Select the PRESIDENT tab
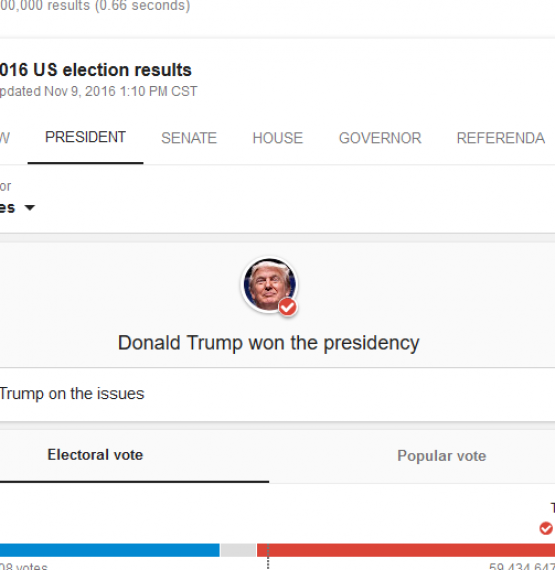The image size is (555, 570). click(85, 137)
